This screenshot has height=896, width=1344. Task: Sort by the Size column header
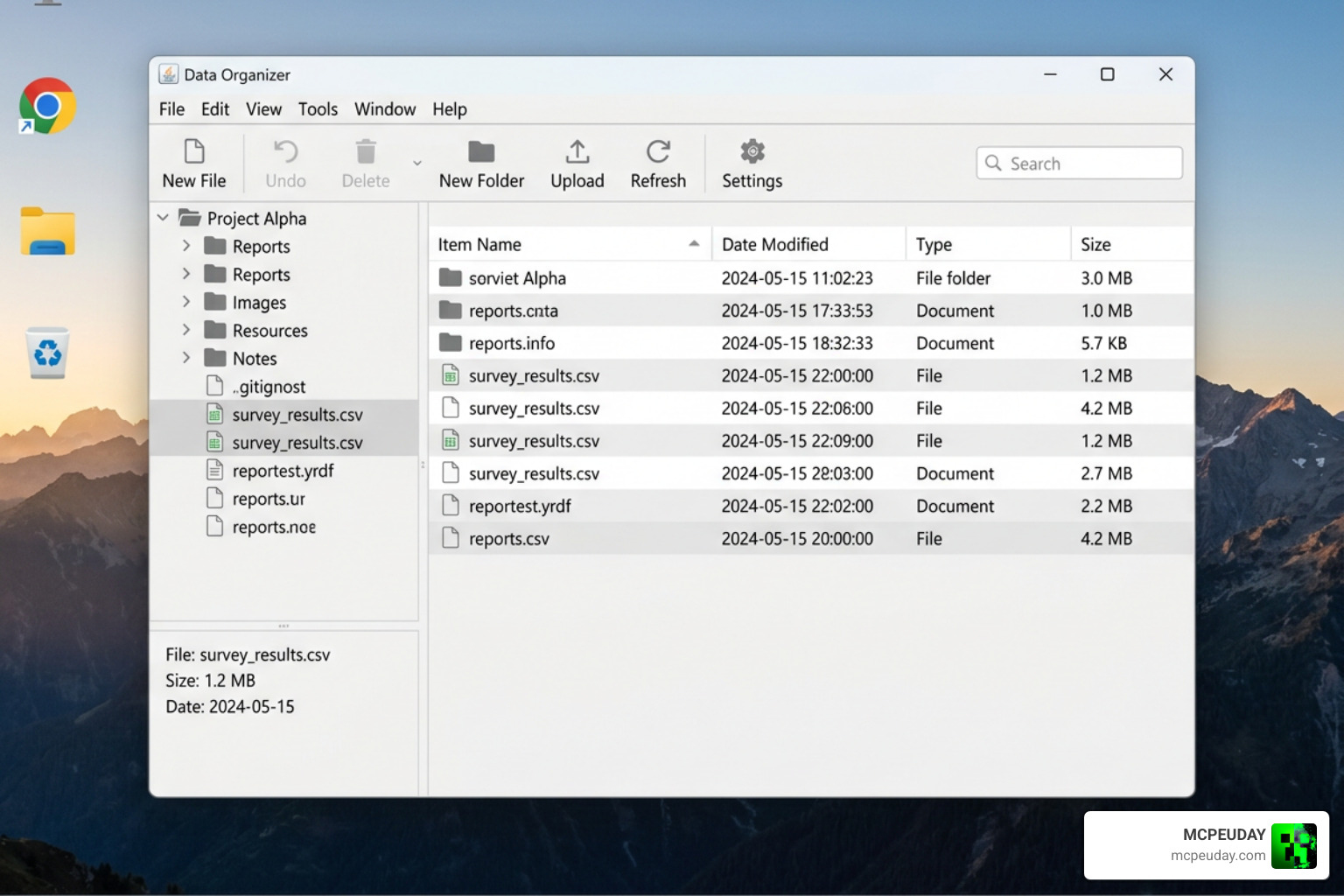1132,244
